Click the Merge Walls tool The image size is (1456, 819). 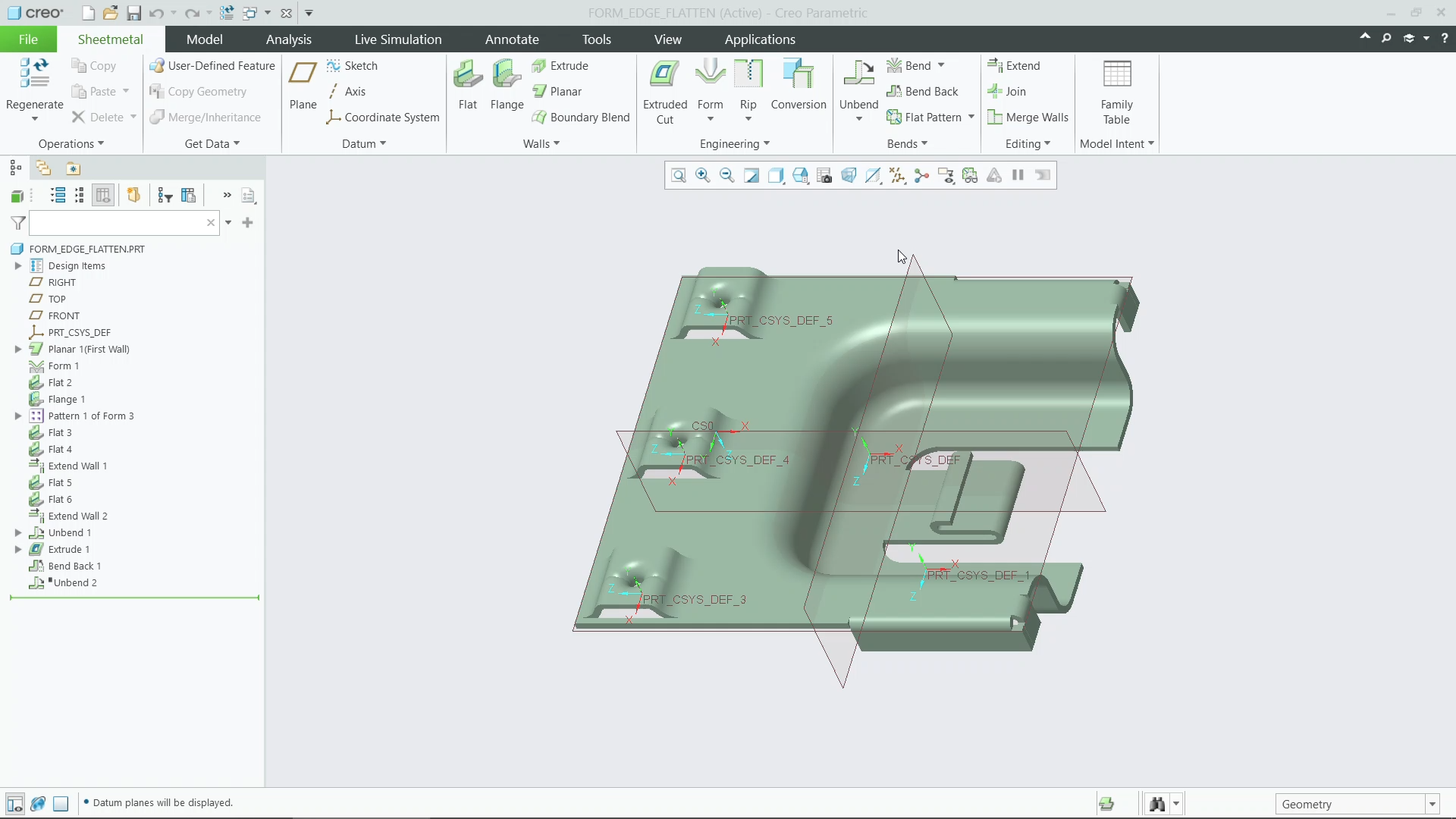pos(1028,118)
